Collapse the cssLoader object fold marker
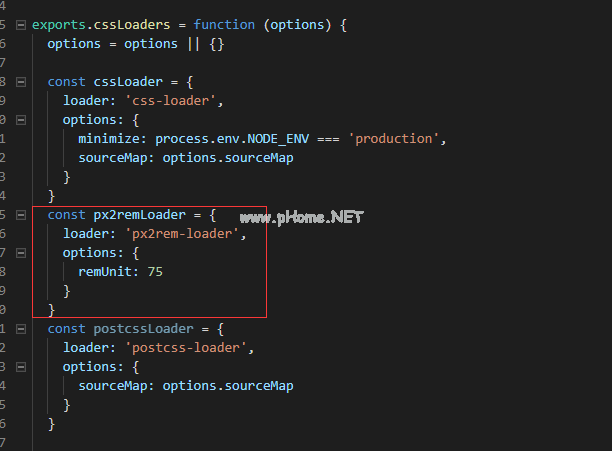The height and width of the screenshot is (451, 612). [21, 81]
